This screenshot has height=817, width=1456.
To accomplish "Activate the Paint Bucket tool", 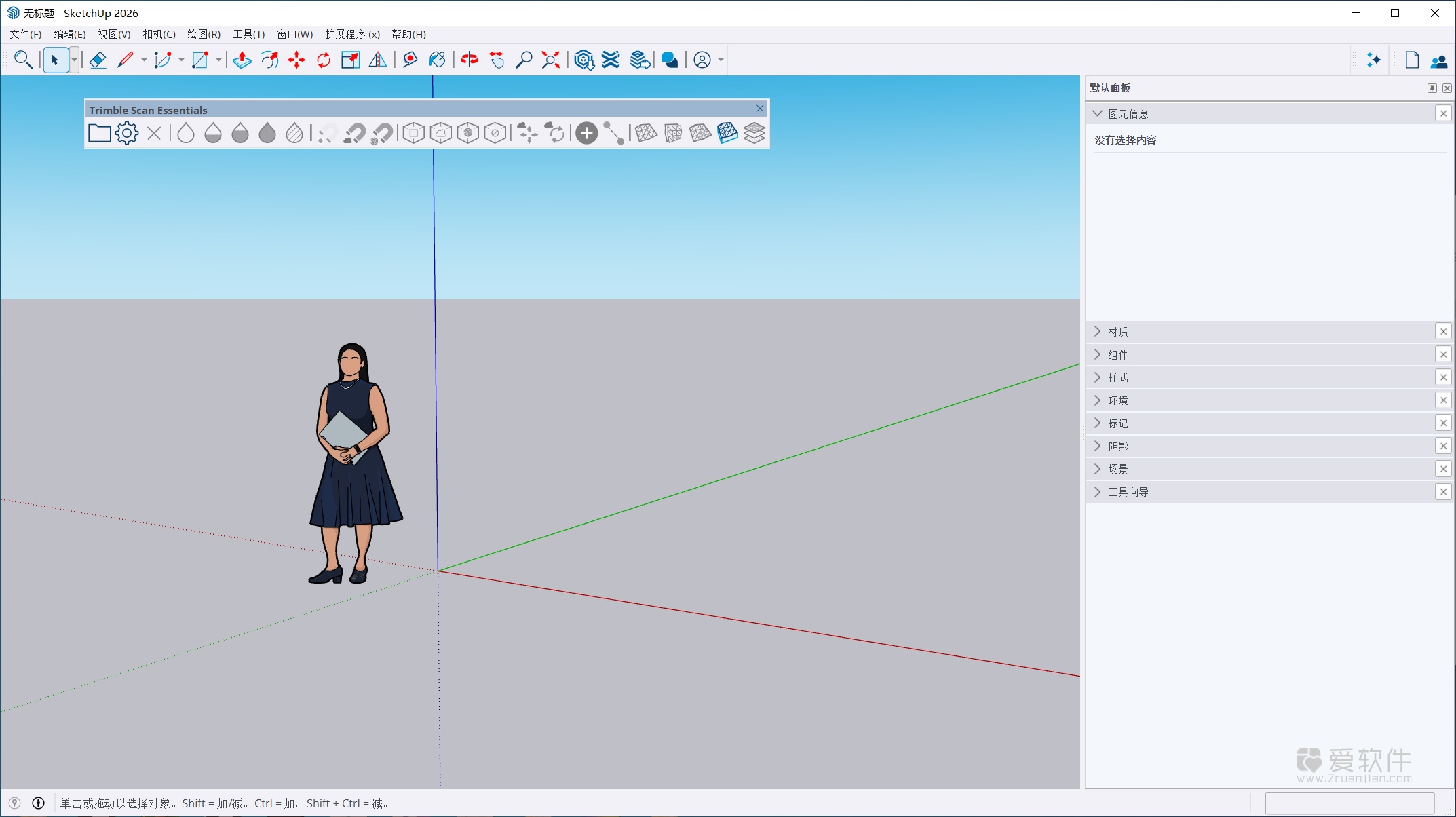I will pos(436,60).
